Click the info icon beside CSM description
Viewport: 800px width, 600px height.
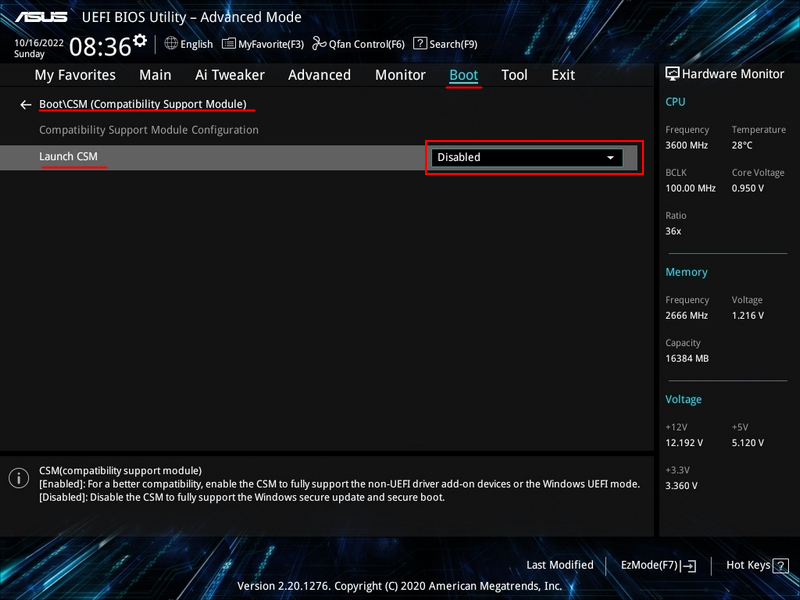point(19,479)
